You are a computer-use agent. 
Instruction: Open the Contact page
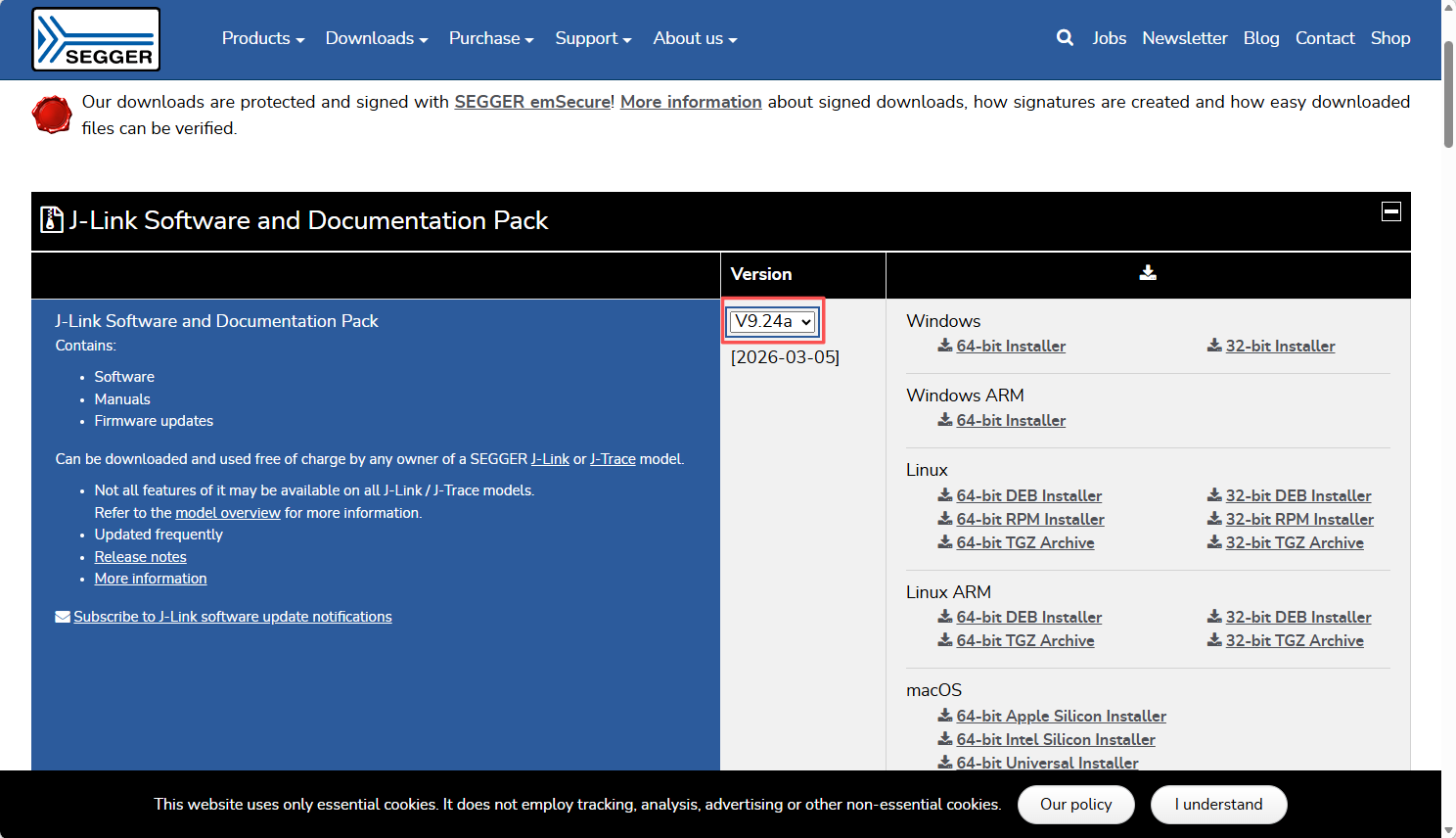1325,38
